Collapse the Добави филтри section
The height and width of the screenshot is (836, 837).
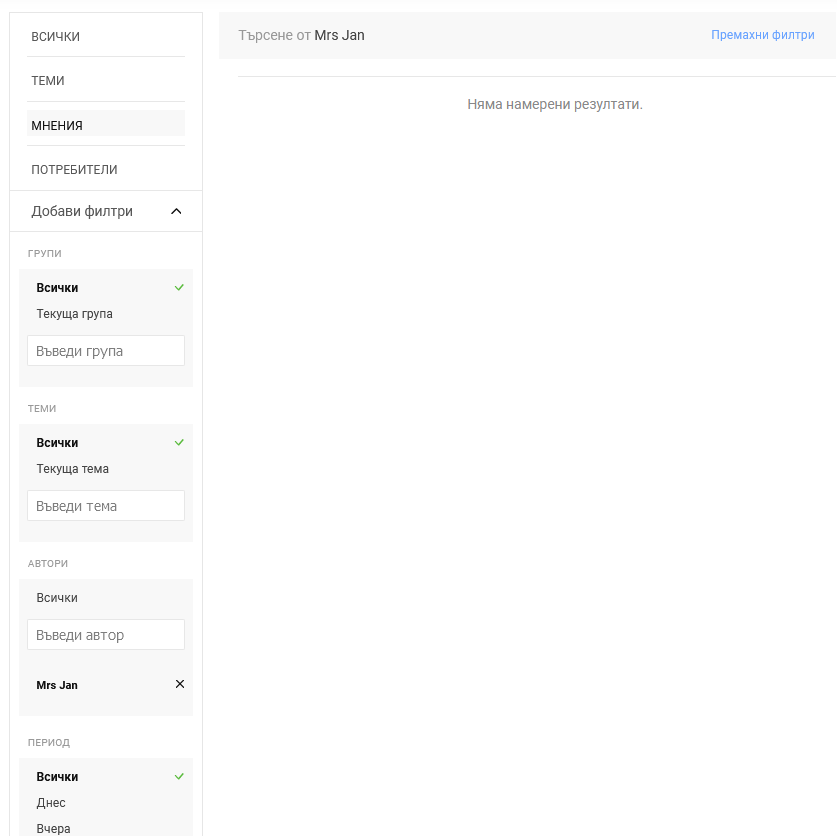pos(106,211)
